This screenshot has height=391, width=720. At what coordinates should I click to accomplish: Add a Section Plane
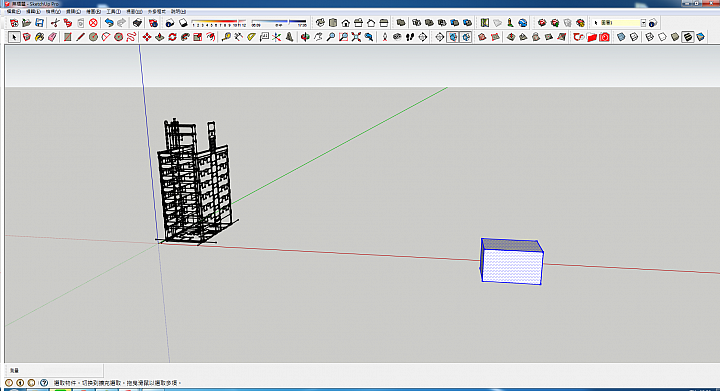pos(439,37)
